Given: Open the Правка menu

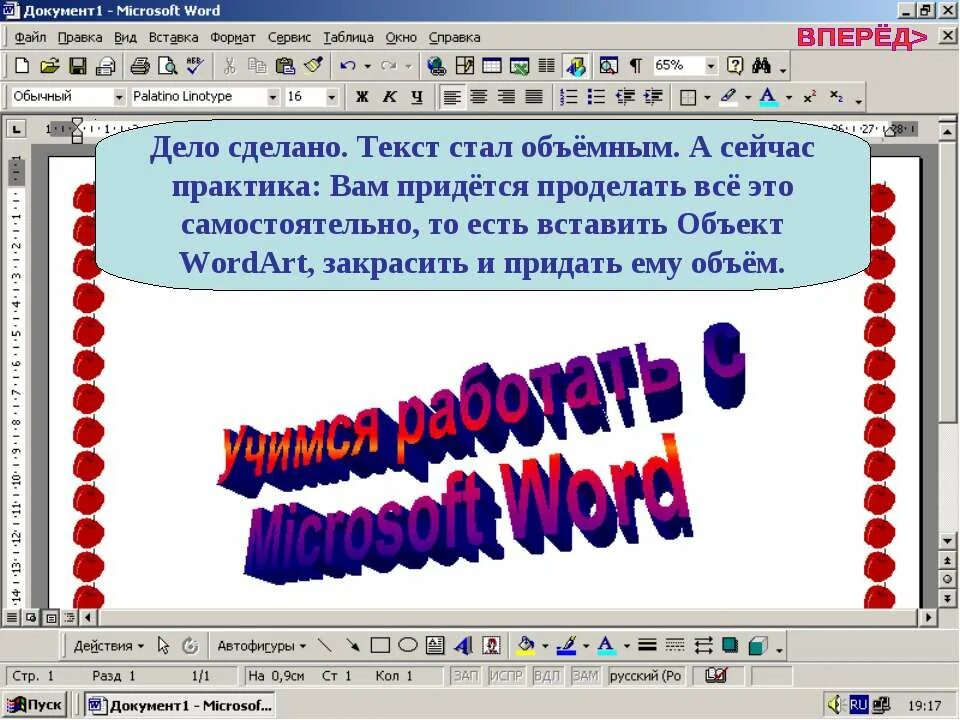Looking at the screenshot, I should (x=80, y=37).
